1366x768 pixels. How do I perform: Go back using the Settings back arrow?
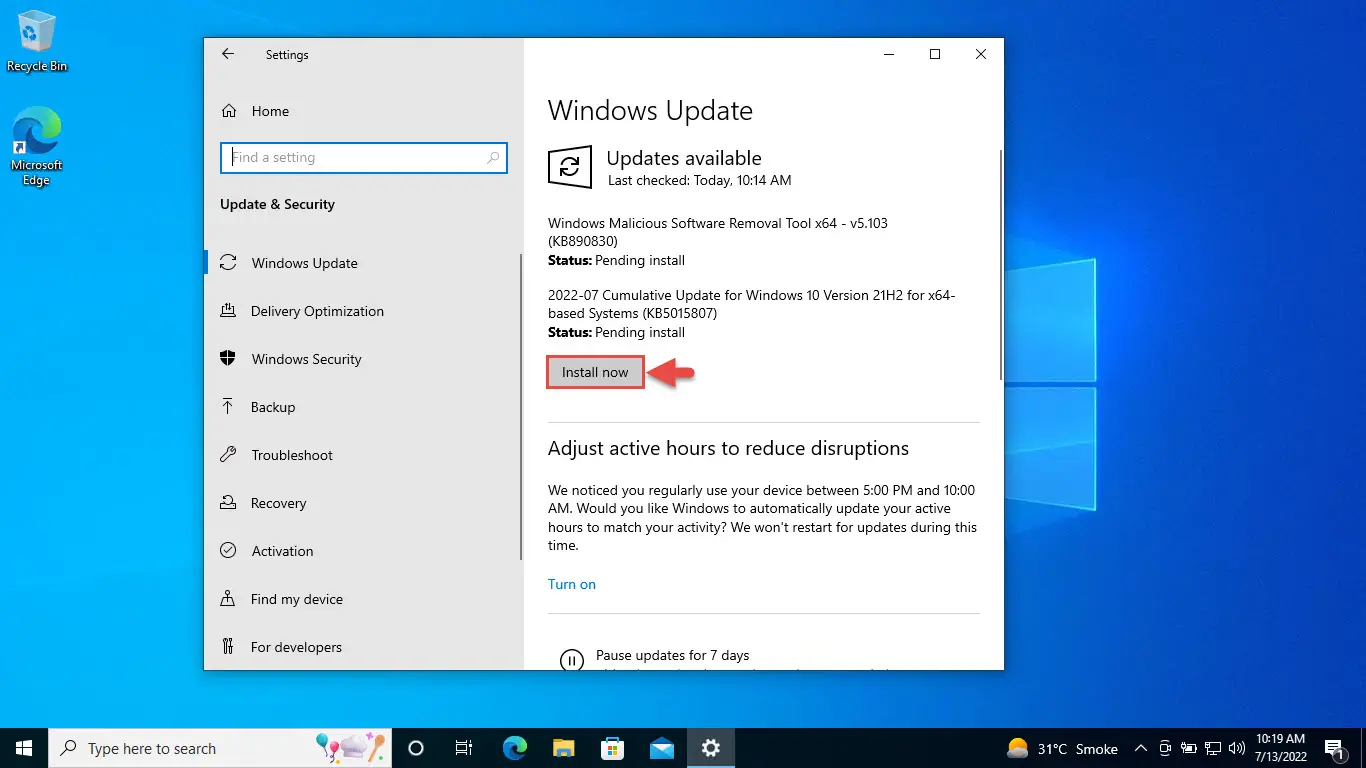[x=228, y=54]
